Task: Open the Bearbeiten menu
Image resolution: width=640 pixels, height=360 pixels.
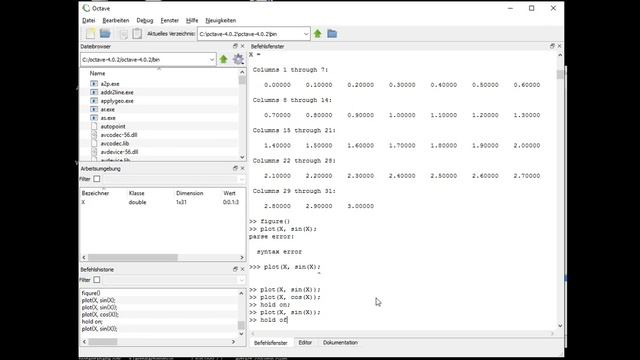Action: click(x=116, y=20)
